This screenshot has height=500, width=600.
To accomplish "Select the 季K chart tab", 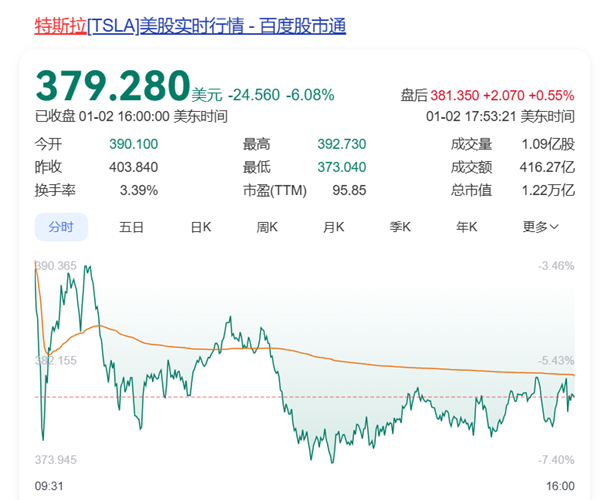I will click(x=401, y=227).
